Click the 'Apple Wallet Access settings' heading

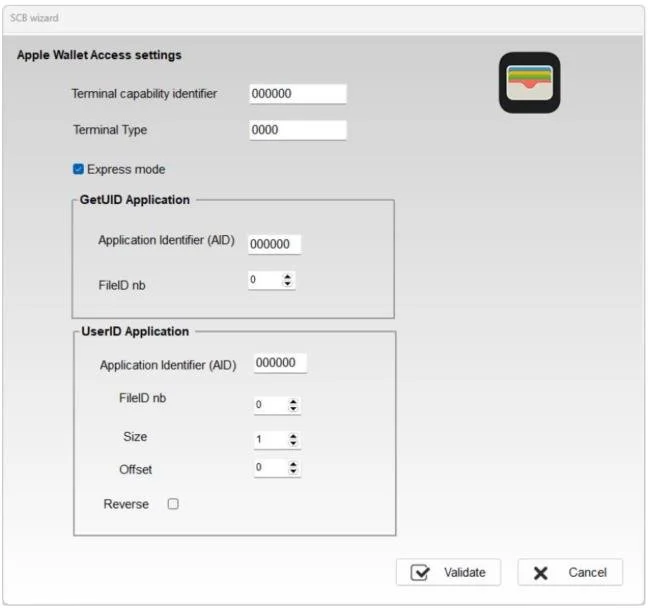tap(99, 55)
